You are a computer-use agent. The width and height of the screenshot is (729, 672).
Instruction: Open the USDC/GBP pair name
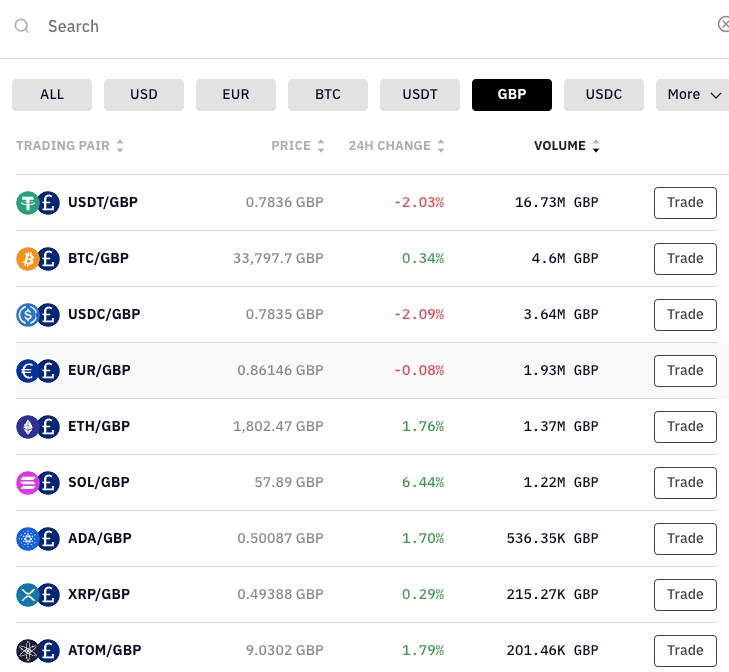pyautogui.click(x=104, y=314)
